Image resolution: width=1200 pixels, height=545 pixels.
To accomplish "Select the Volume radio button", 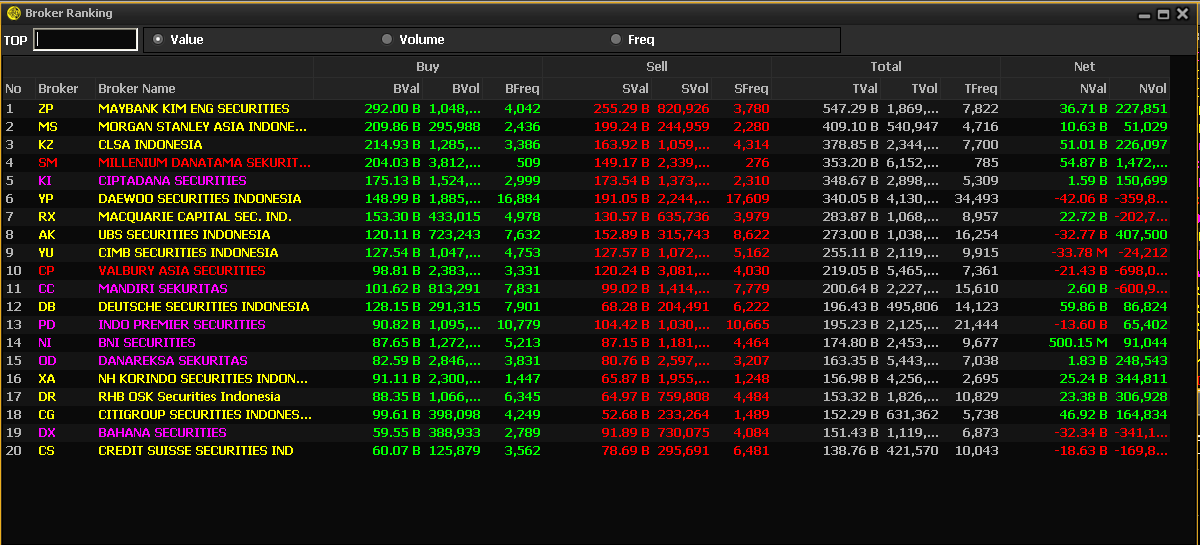I will click(387, 39).
